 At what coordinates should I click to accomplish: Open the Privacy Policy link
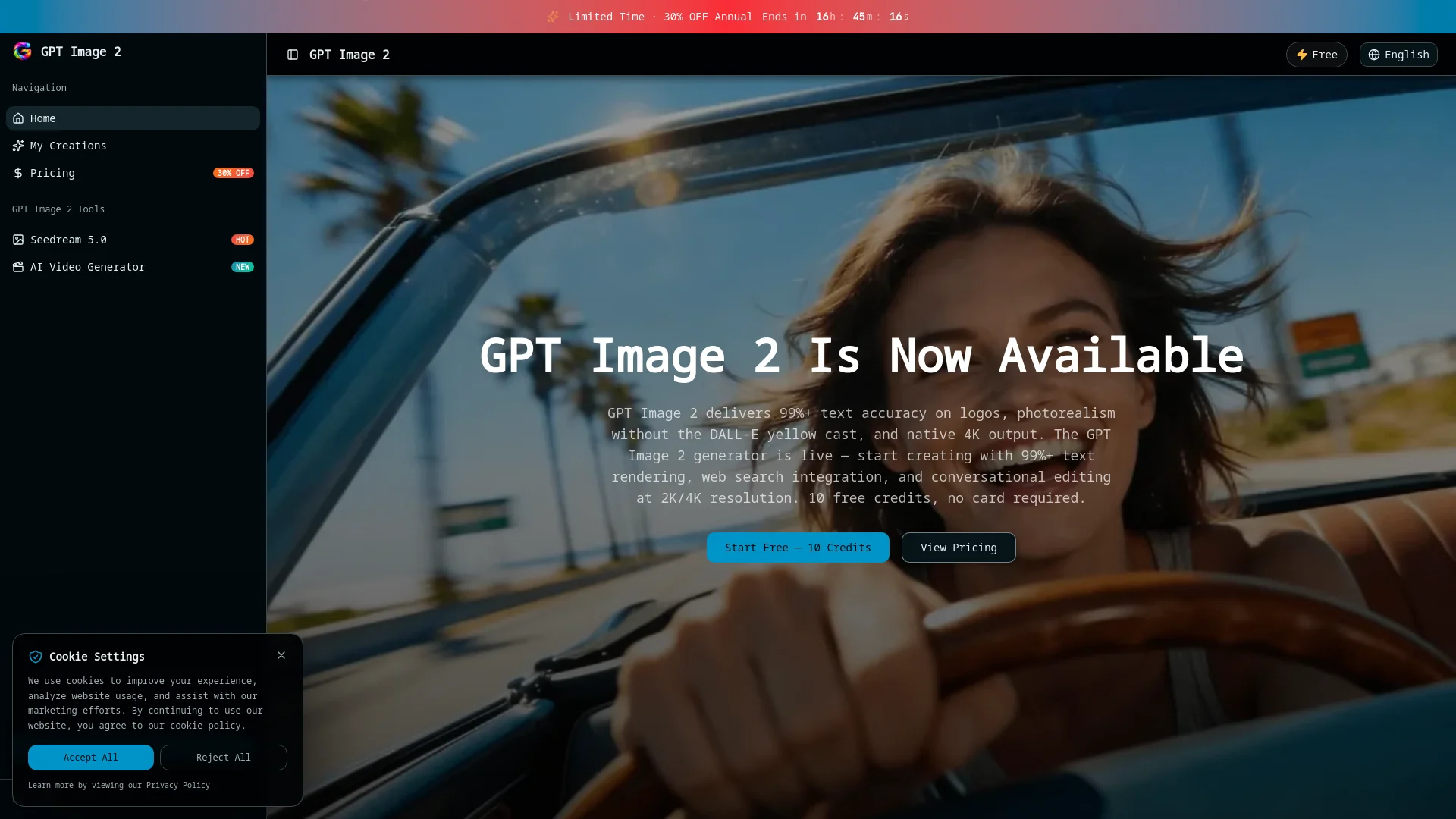click(x=178, y=786)
